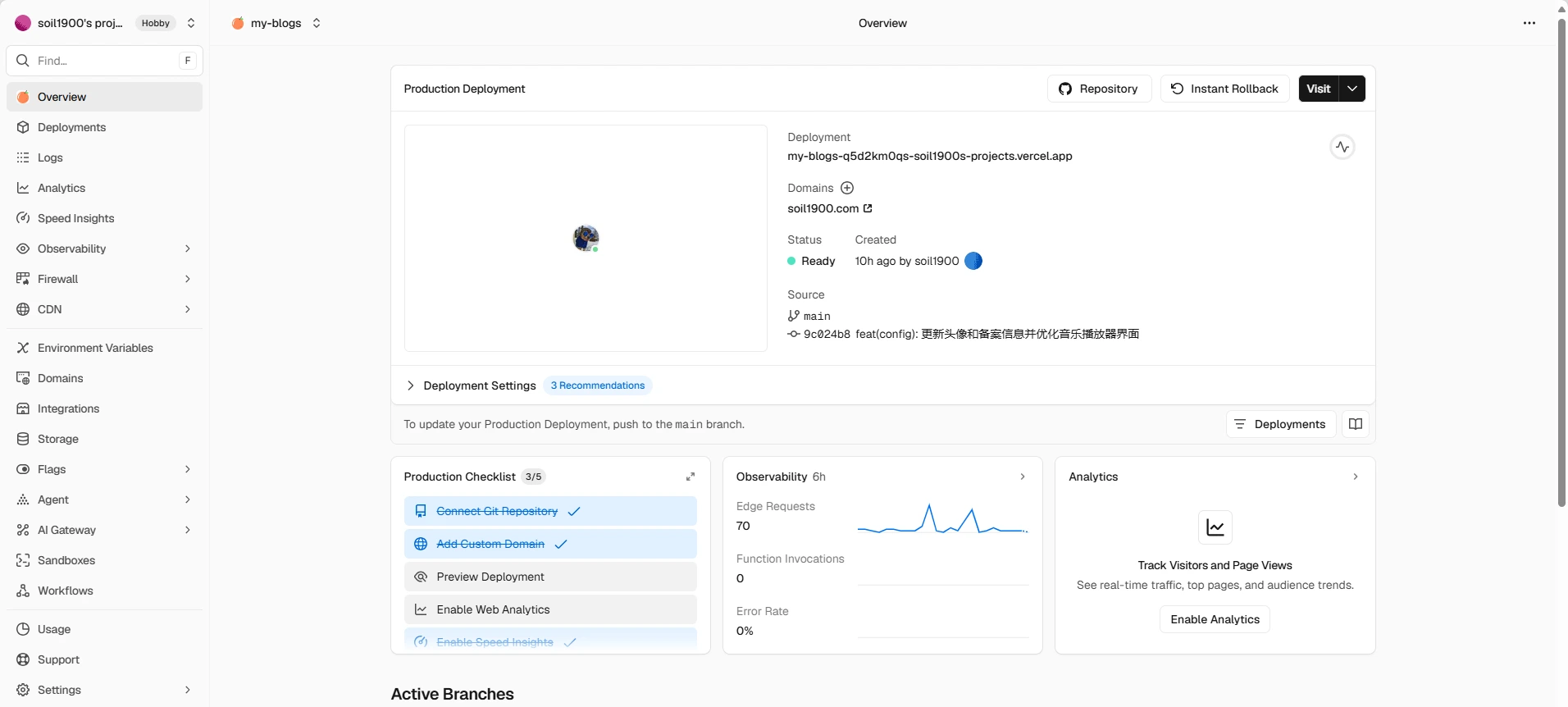Expand the Agent sidebar submenu
Viewport: 1568px width, 707px height.
[188, 499]
